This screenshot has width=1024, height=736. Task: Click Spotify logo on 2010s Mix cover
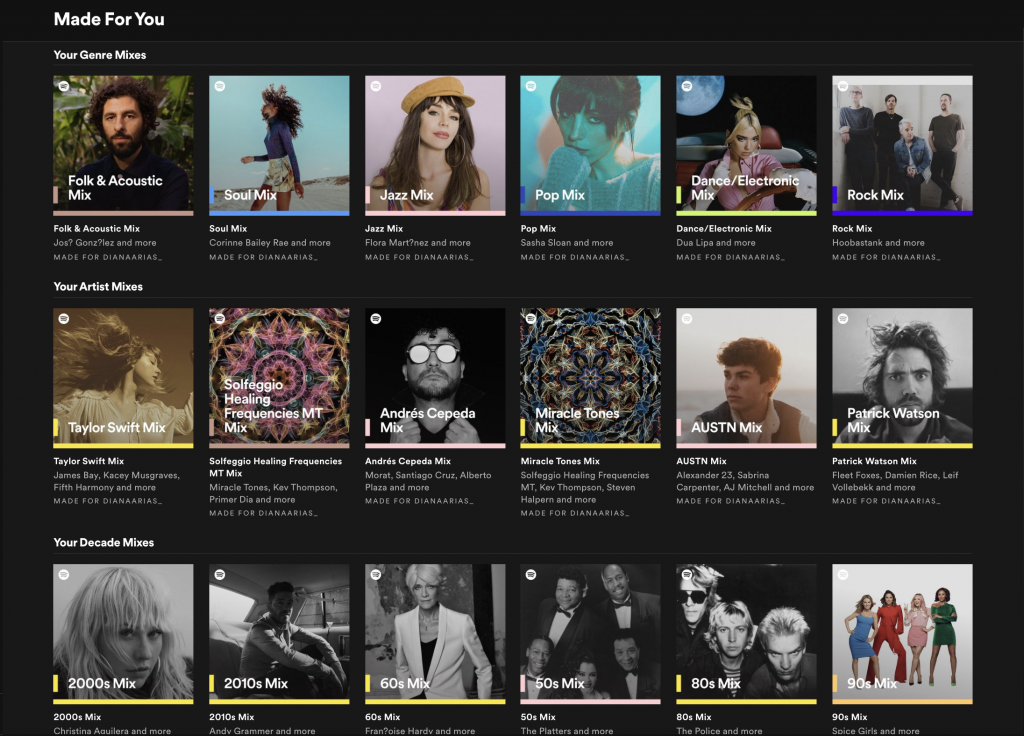tap(220, 575)
